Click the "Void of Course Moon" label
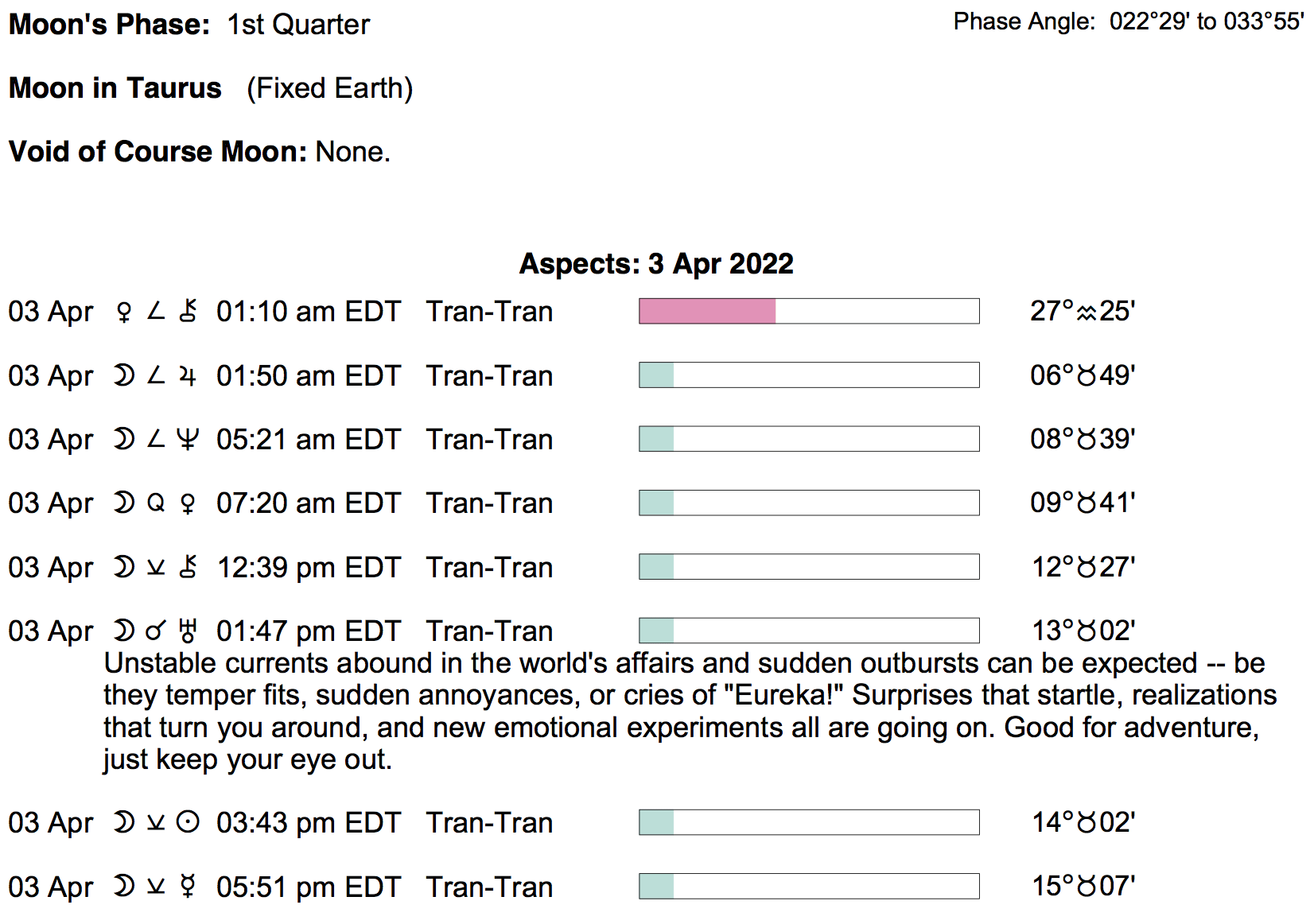1314x924 pixels. [157, 152]
